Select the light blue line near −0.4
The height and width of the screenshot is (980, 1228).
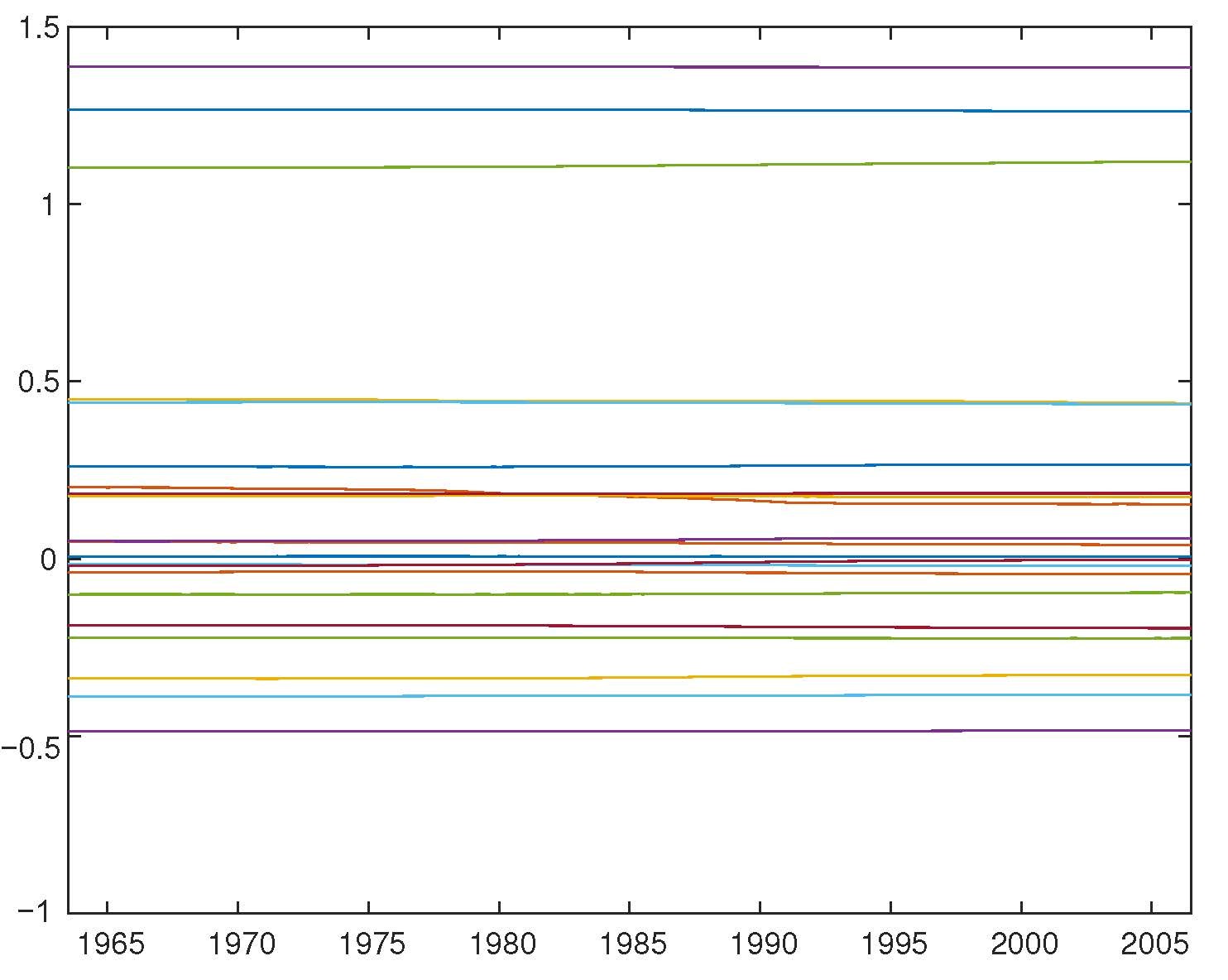629,695
